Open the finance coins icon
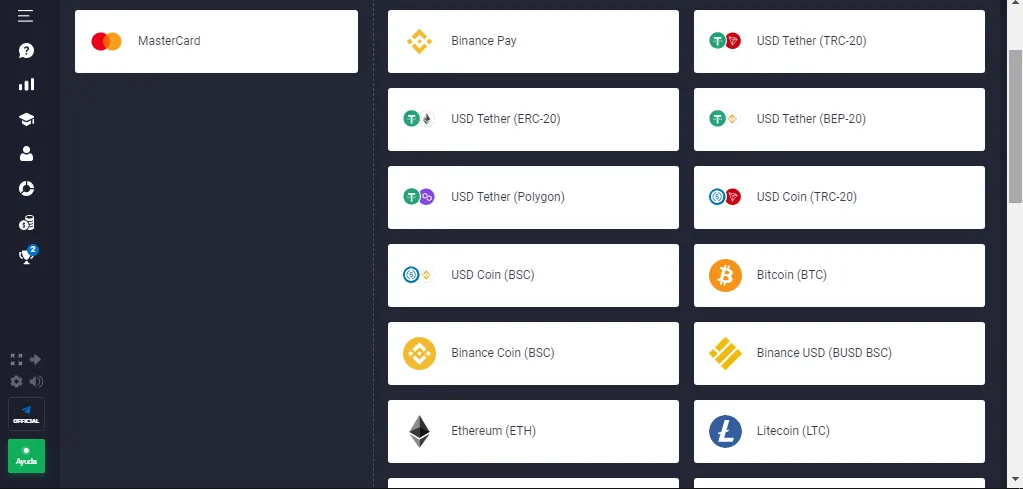Viewport: 1023px width, 489px height. click(26, 223)
